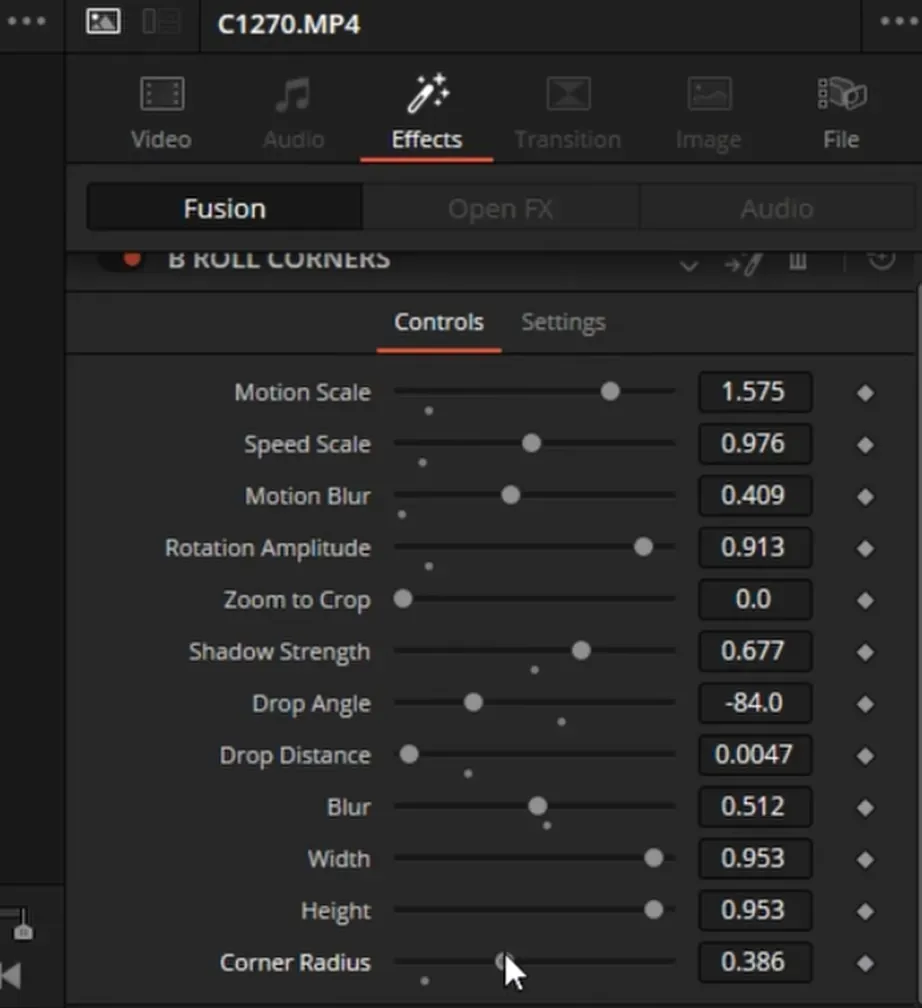Select the Fusion effects sub-tab
The image size is (922, 1008).
[225, 208]
